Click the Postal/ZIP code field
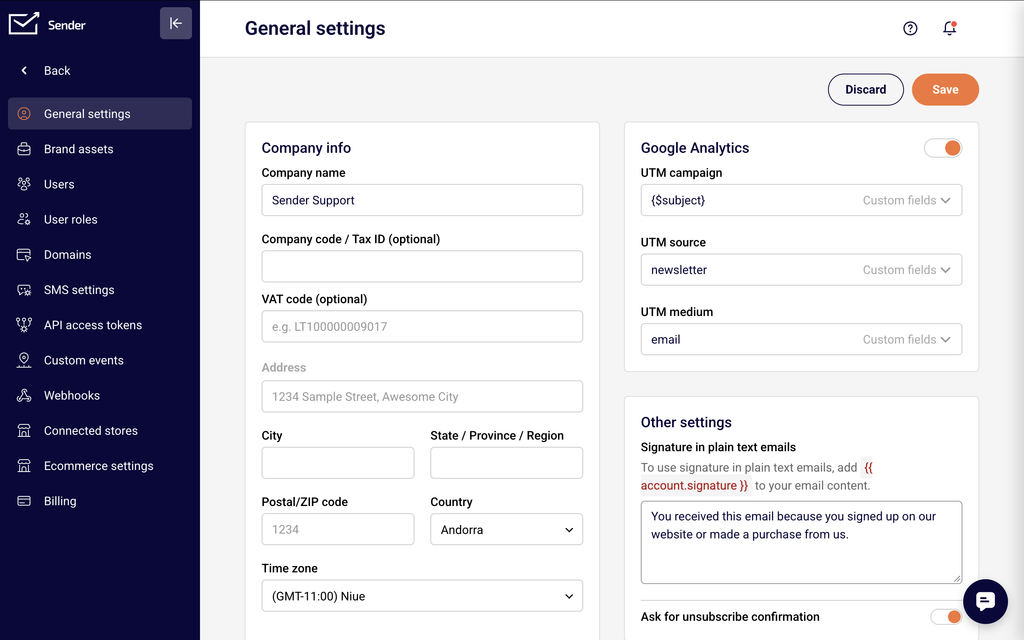The width and height of the screenshot is (1024, 640). coord(338,530)
